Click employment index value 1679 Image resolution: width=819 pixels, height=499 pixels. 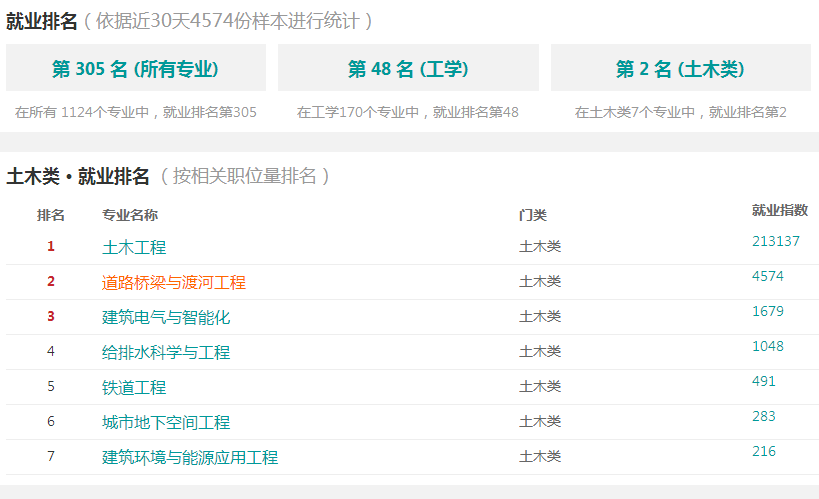coord(768,311)
